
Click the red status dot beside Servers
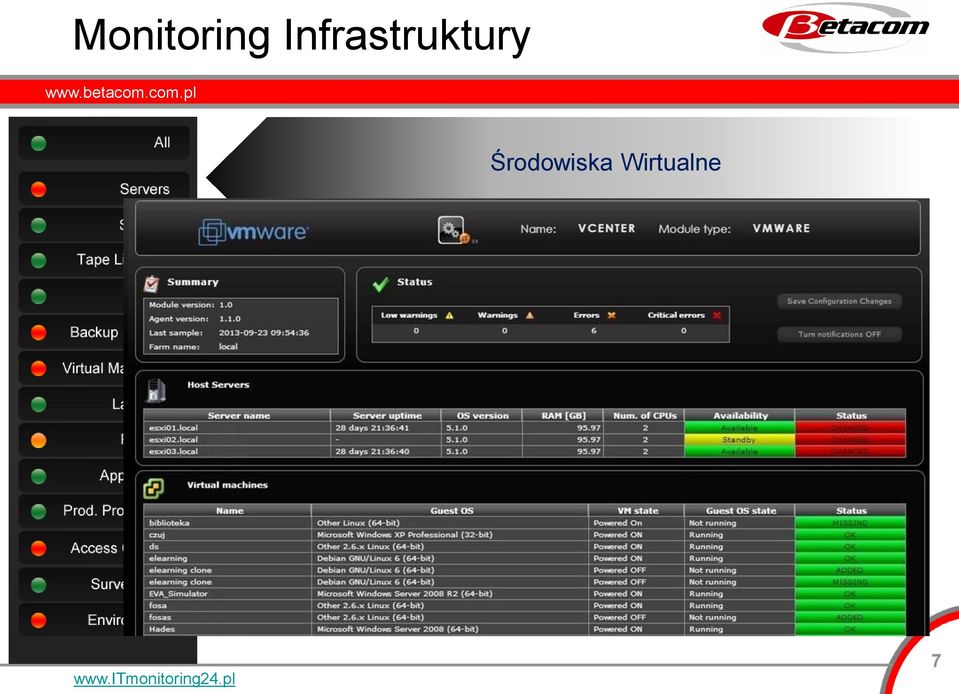(39, 189)
